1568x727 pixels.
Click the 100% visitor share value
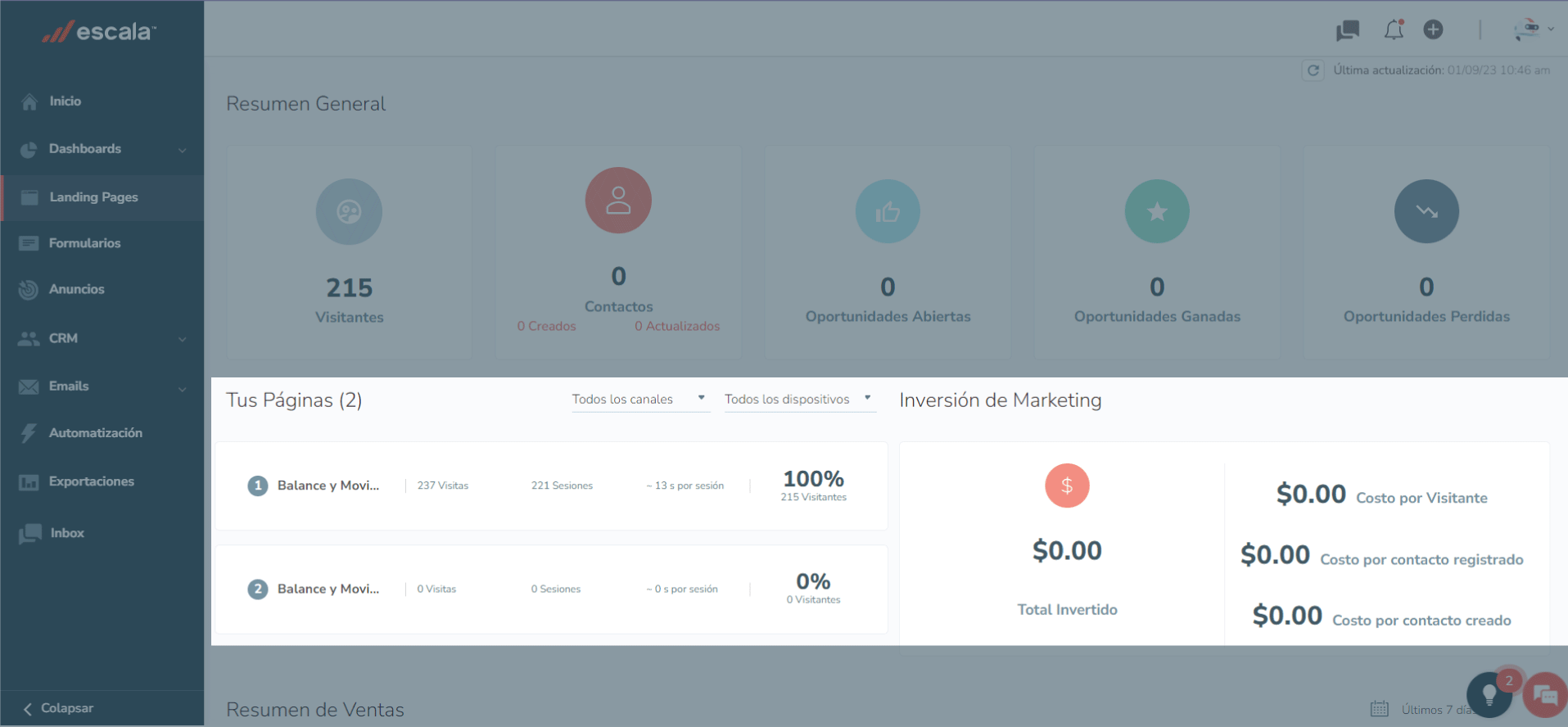[x=813, y=478]
